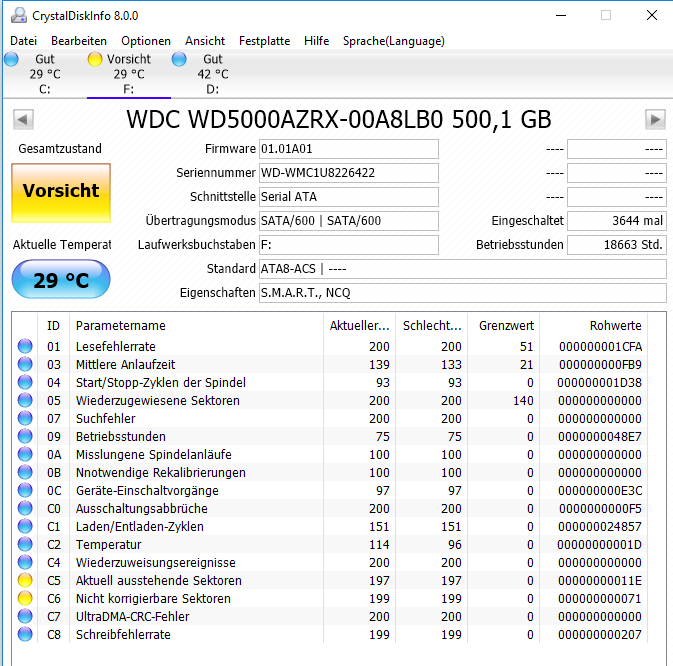Click status orb of UltraDMA-CRC-Fehler row
Screen dimensions: 673x666
[25, 616]
